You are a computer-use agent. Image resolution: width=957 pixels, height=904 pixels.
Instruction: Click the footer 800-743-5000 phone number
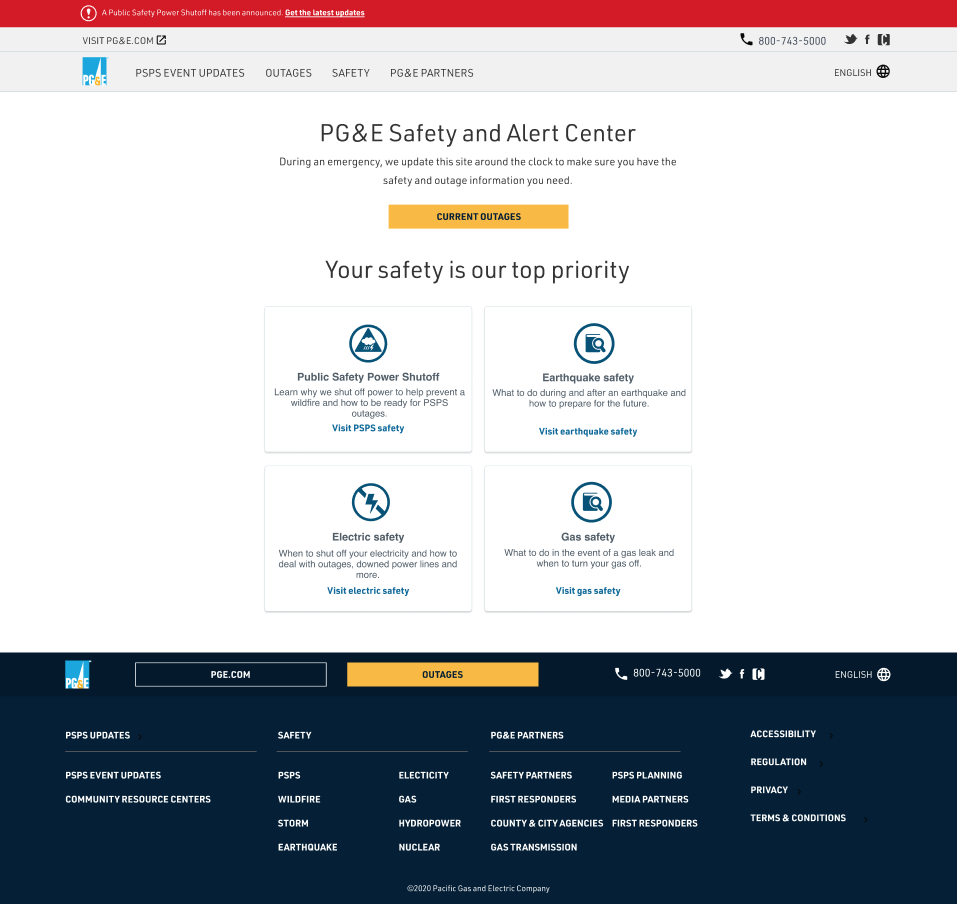point(666,673)
